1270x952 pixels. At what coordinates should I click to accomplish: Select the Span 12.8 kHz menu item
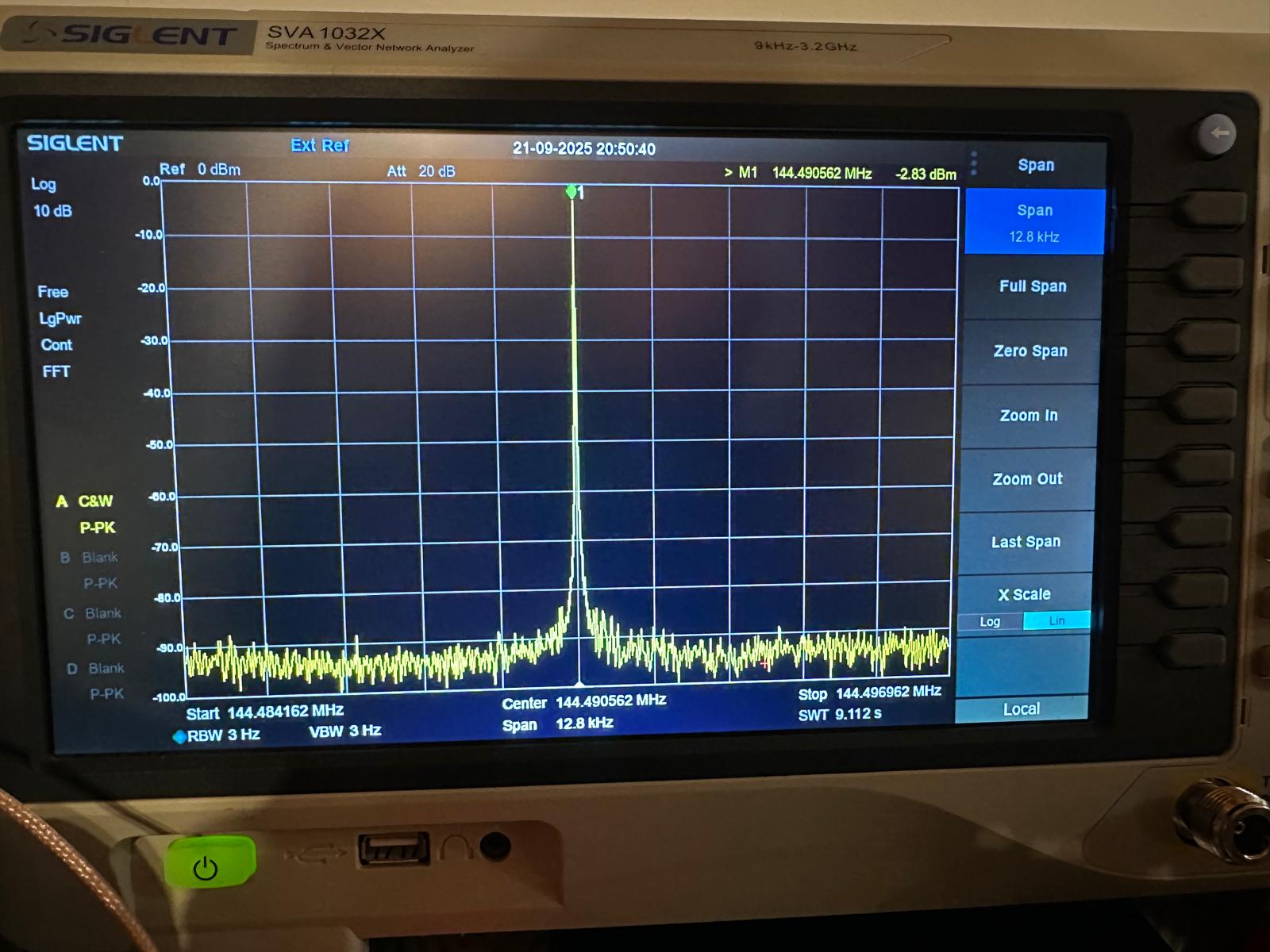[1034, 222]
